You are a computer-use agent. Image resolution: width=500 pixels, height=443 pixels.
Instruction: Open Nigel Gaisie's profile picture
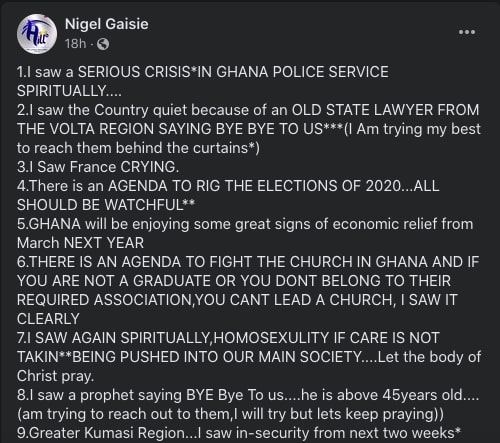pyautogui.click(x=37, y=34)
